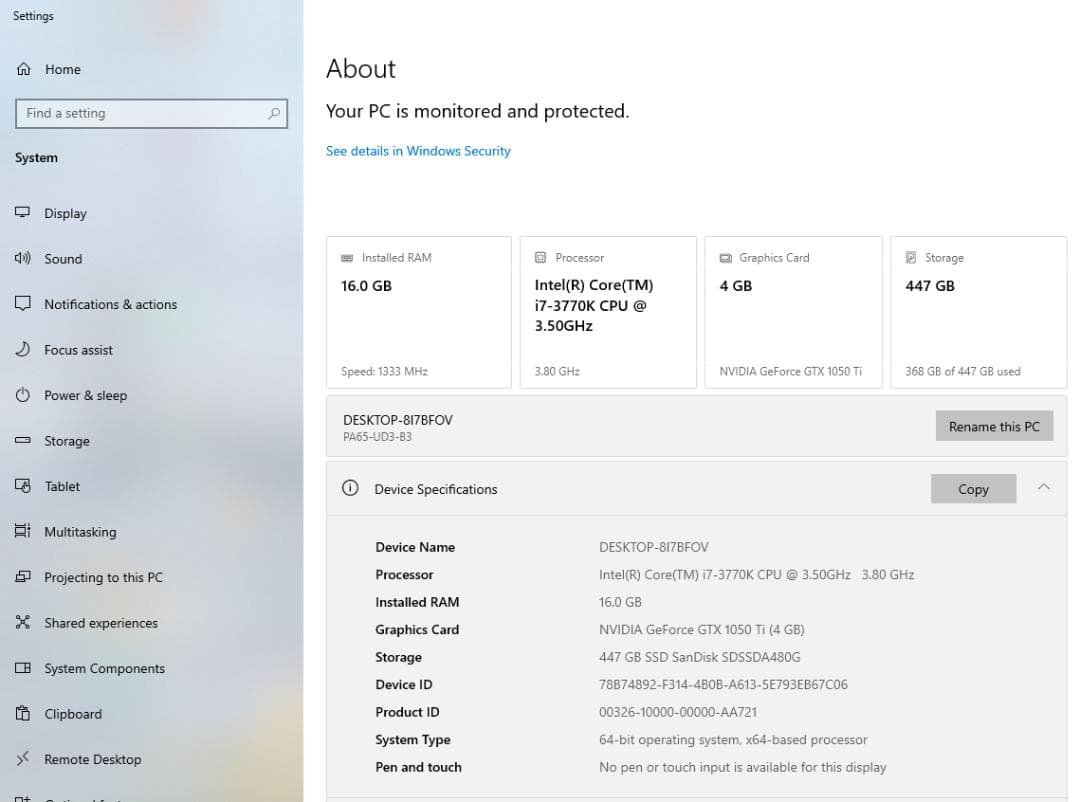The height and width of the screenshot is (802, 1080).
Task: Click the Power & sleep icon
Action: click(23, 395)
